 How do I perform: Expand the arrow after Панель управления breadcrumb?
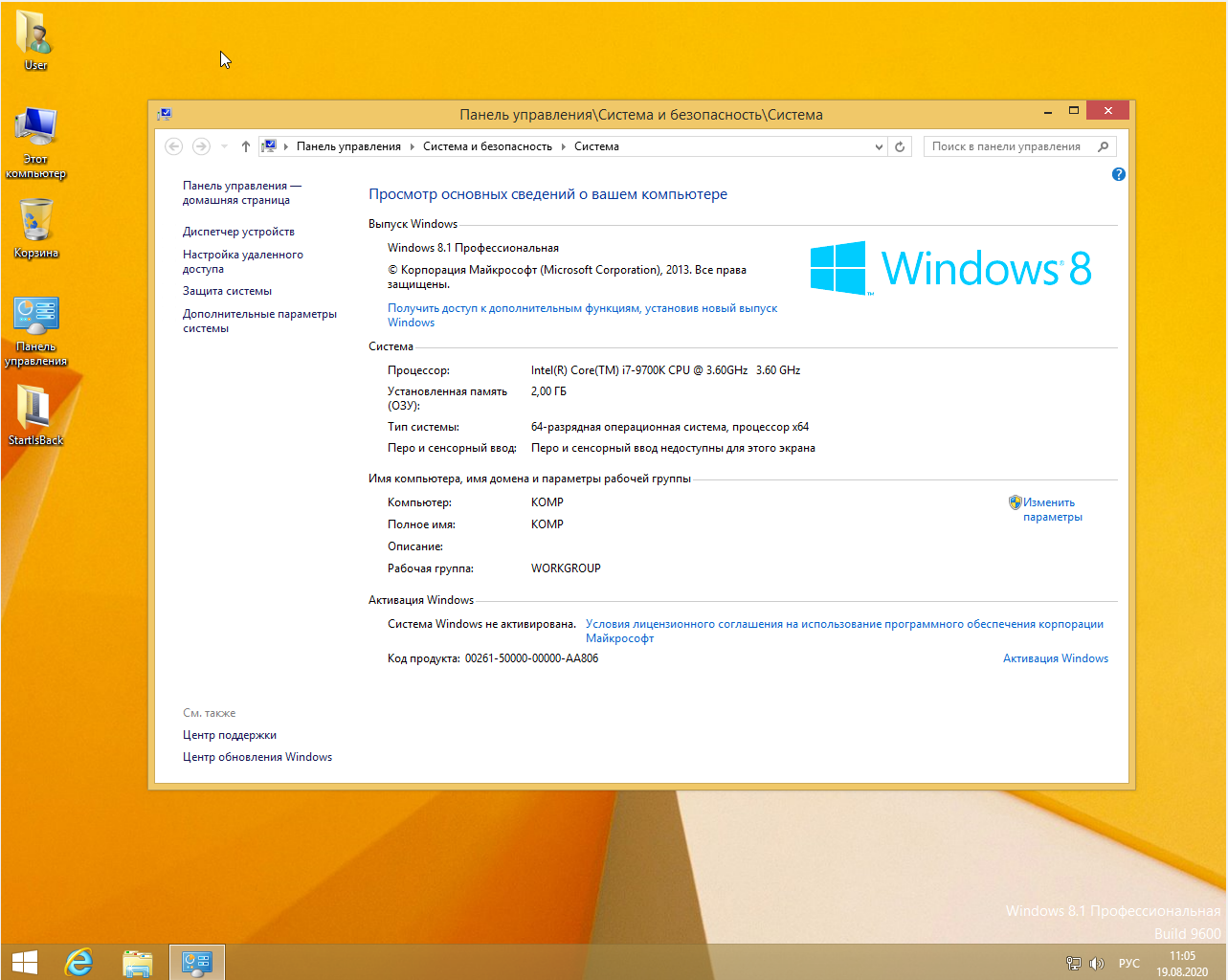coord(413,146)
